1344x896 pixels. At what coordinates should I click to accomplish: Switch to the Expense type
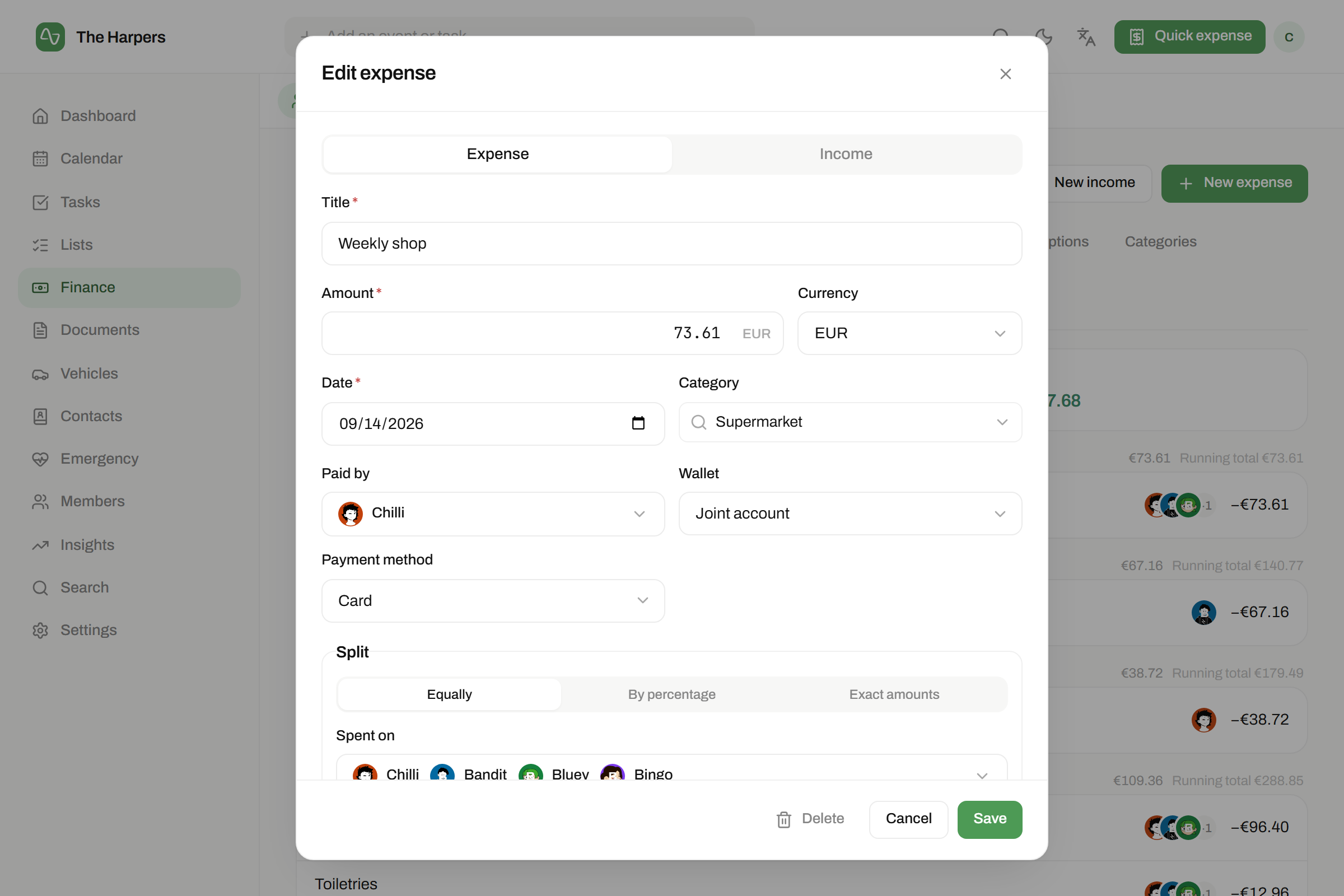(498, 153)
